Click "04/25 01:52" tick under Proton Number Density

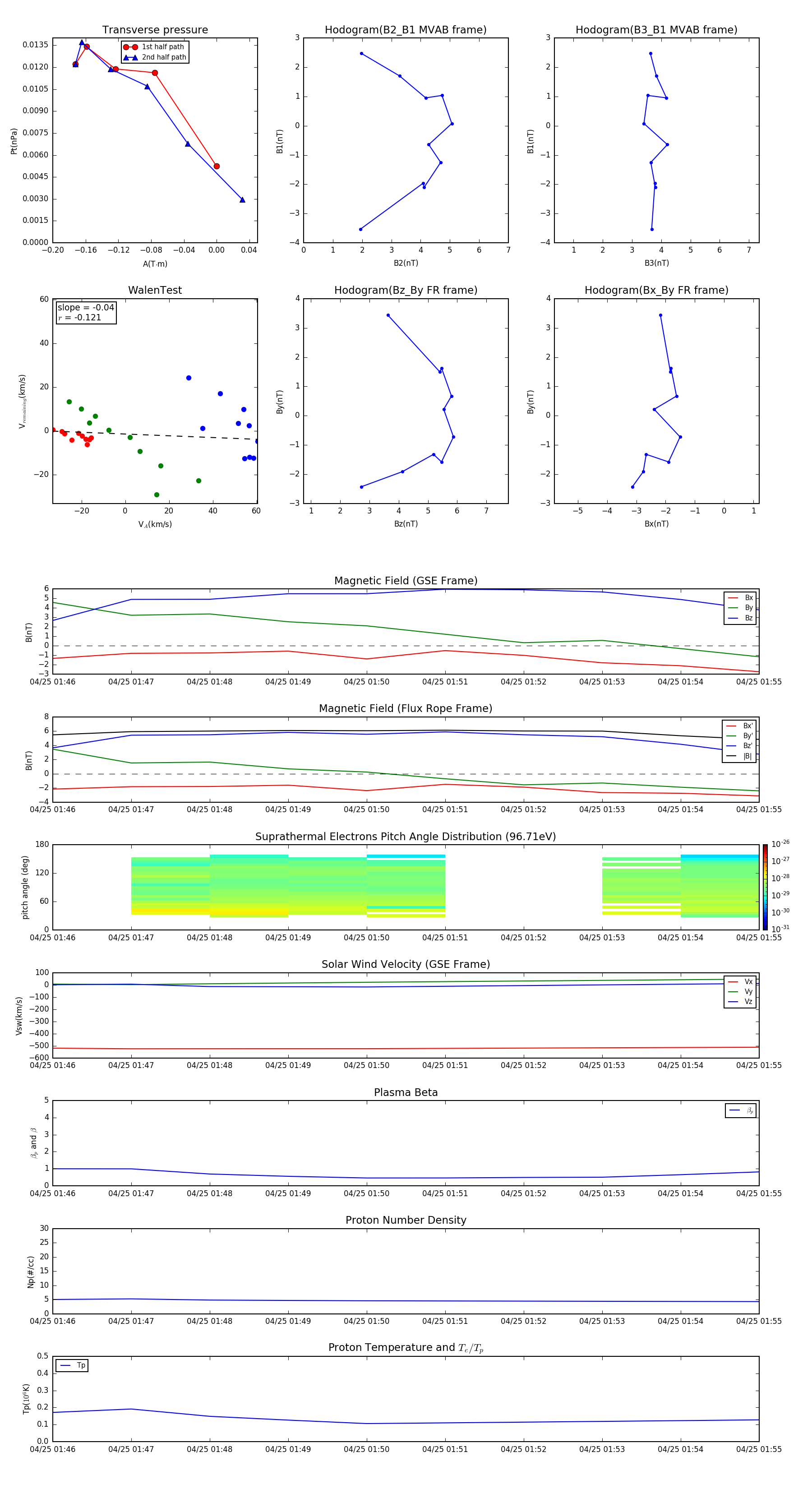[x=524, y=1321]
